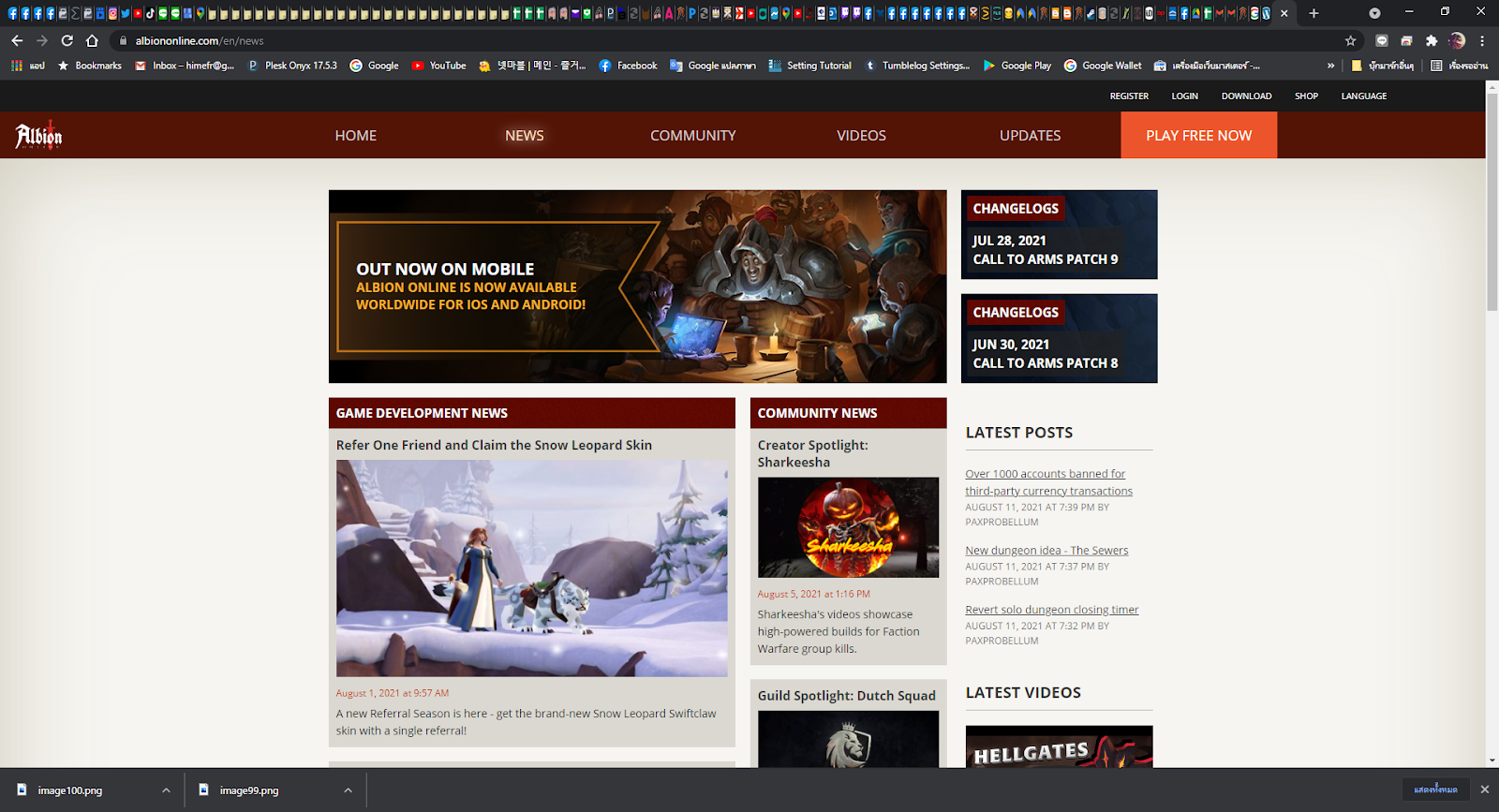Open image100.png download options chevron
The width and height of the screenshot is (1499, 812).
pyautogui.click(x=166, y=790)
